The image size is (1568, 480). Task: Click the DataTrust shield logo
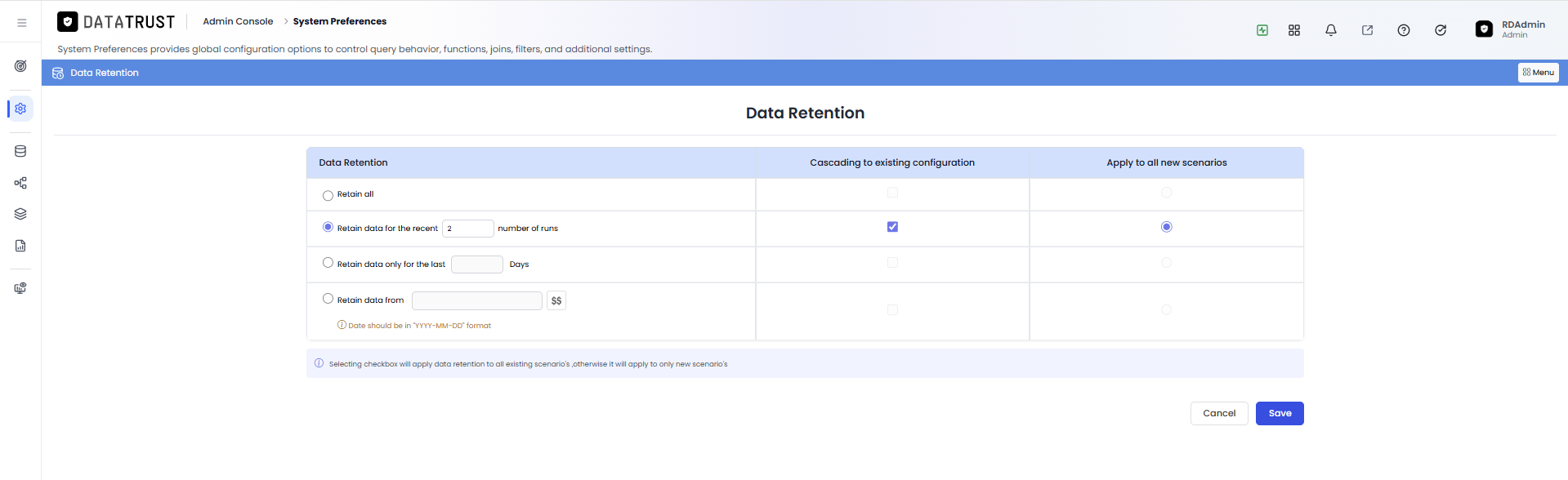[68, 22]
